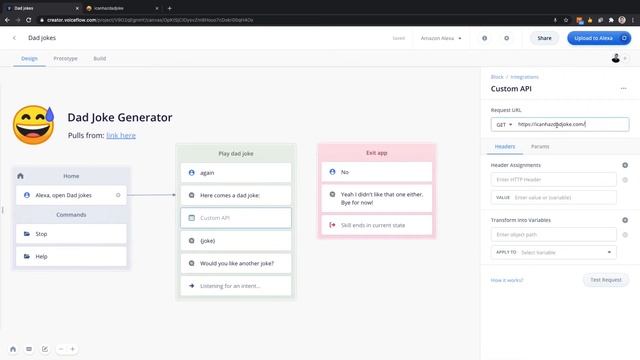Open a new browser tab
The height and width of the screenshot is (360, 640).
tap(169, 8)
